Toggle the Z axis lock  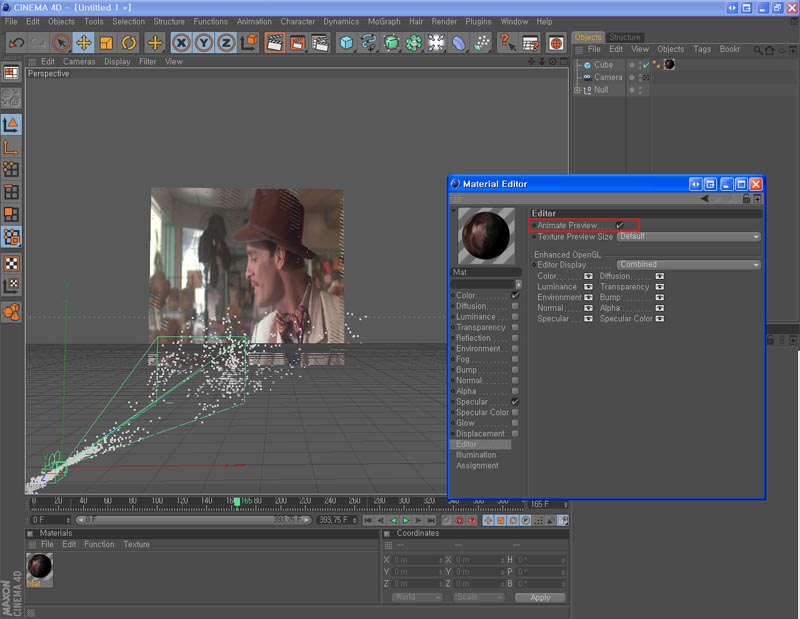click(x=226, y=43)
